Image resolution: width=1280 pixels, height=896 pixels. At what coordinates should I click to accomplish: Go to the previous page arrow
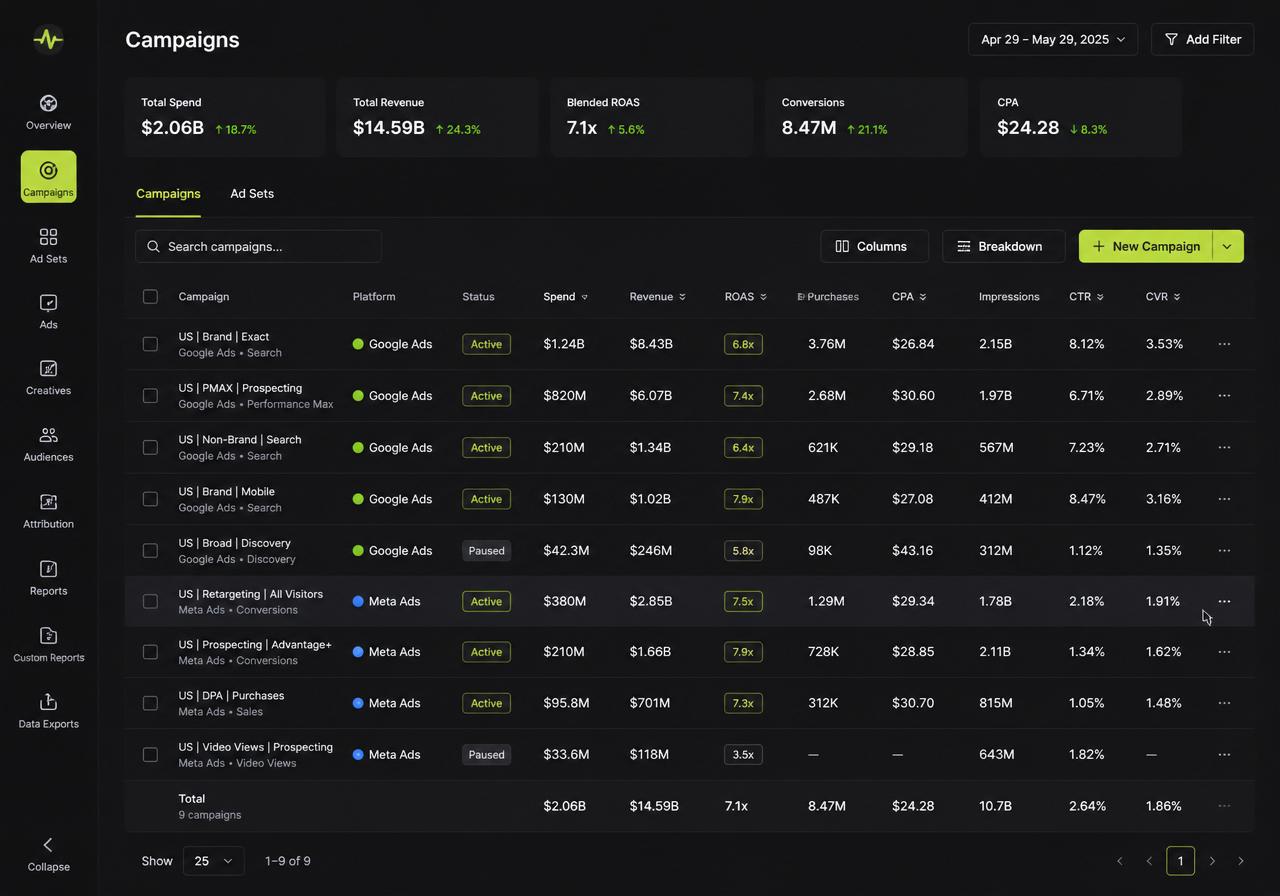[x=1149, y=861]
